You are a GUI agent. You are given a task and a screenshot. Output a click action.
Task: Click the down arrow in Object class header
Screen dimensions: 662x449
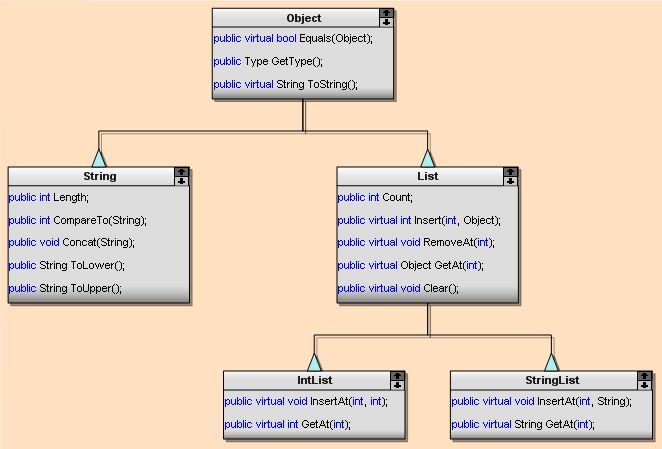coord(386,22)
